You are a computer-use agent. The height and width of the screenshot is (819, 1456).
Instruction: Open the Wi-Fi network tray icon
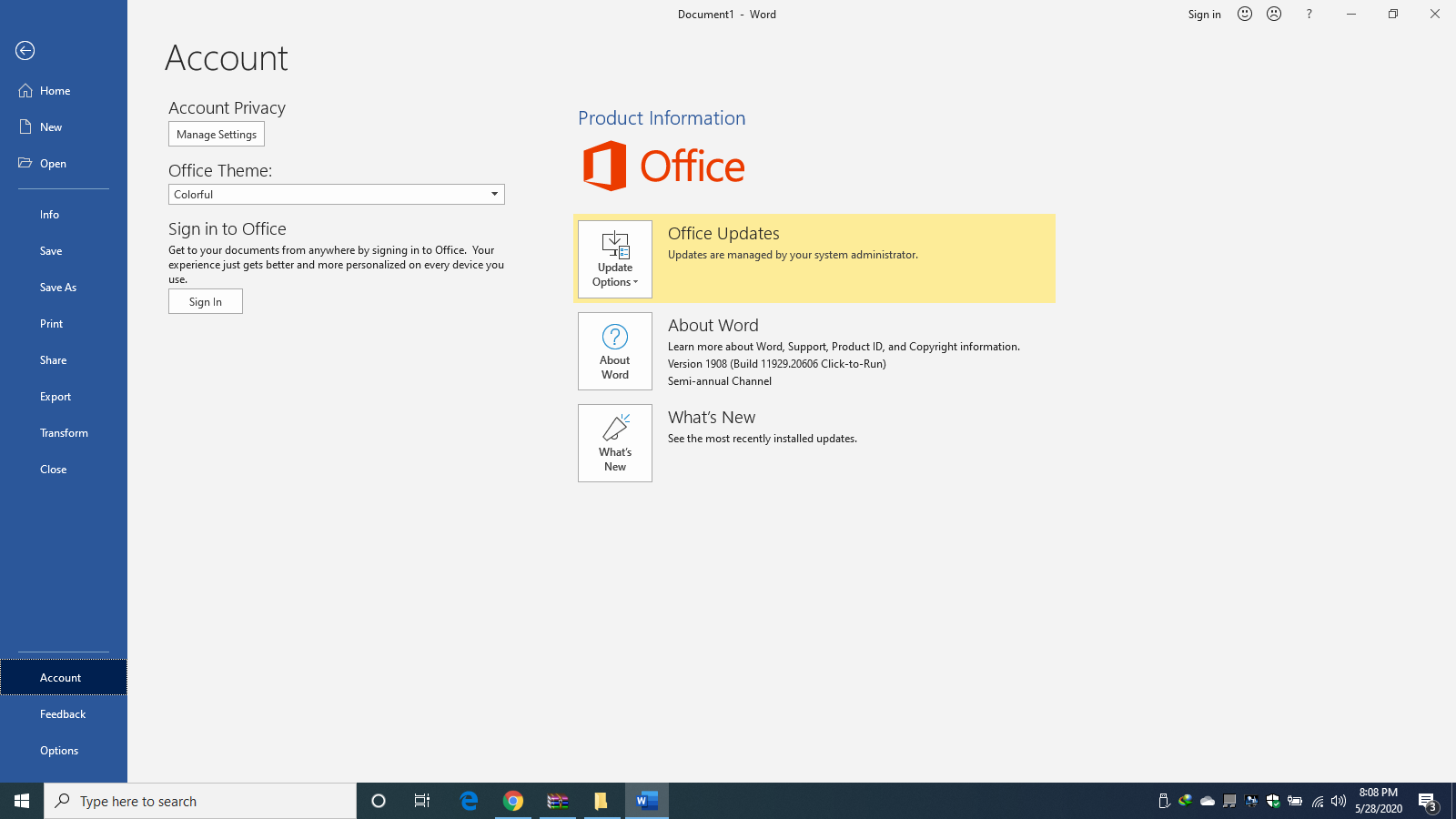[1317, 801]
